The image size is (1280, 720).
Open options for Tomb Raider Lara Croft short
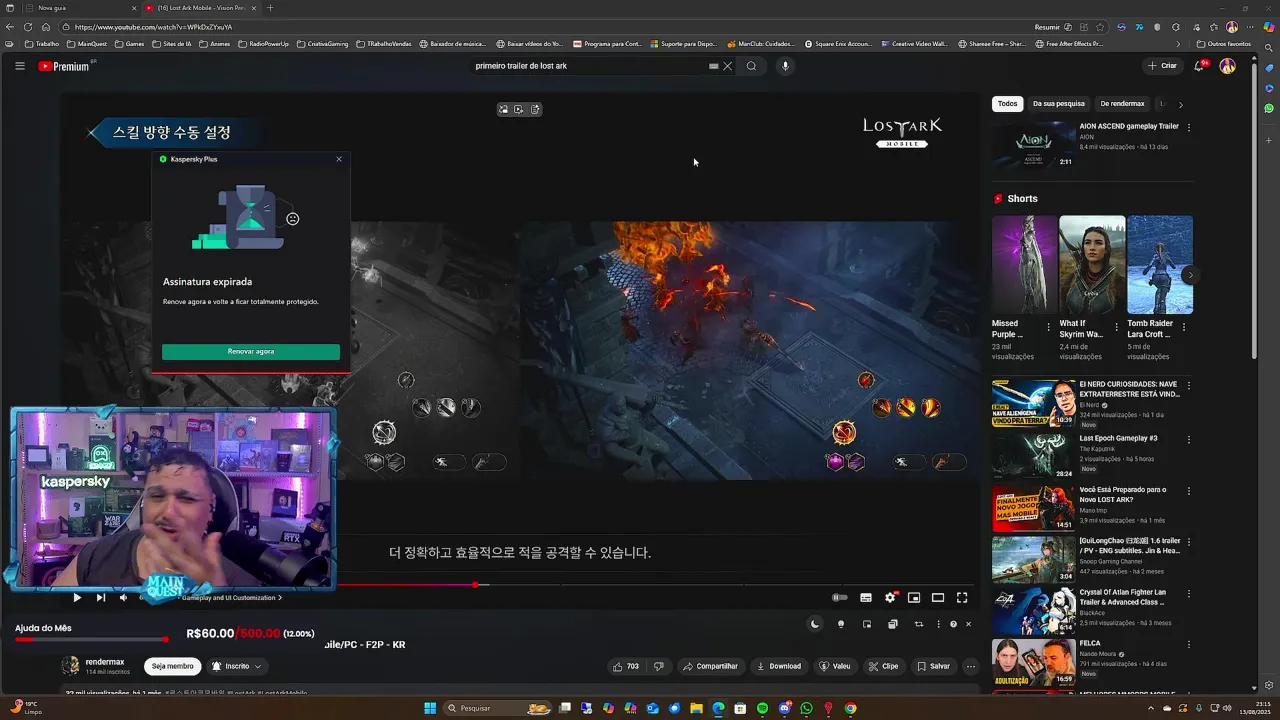tap(1184, 327)
